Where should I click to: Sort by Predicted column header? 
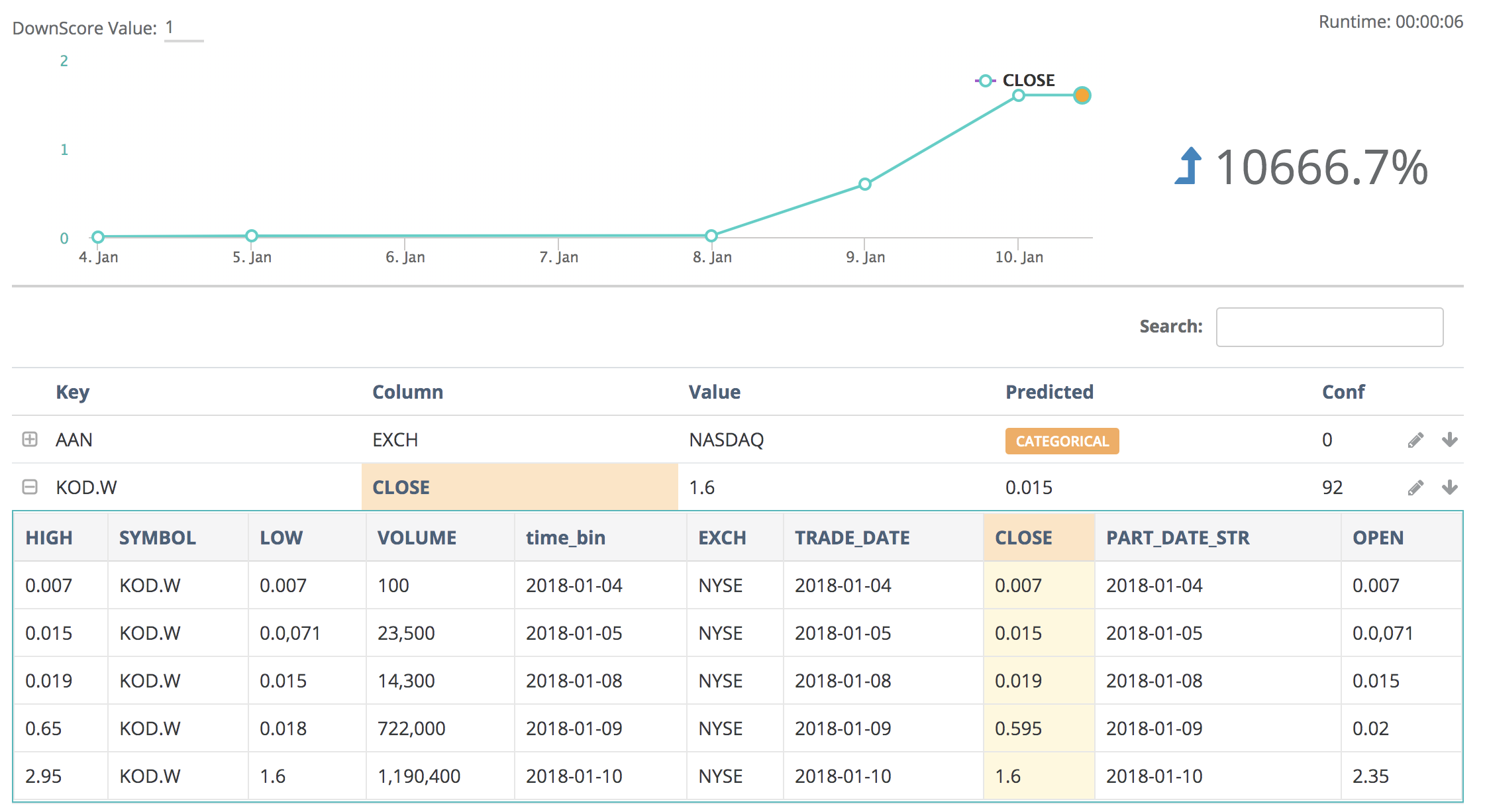pyautogui.click(x=1049, y=391)
